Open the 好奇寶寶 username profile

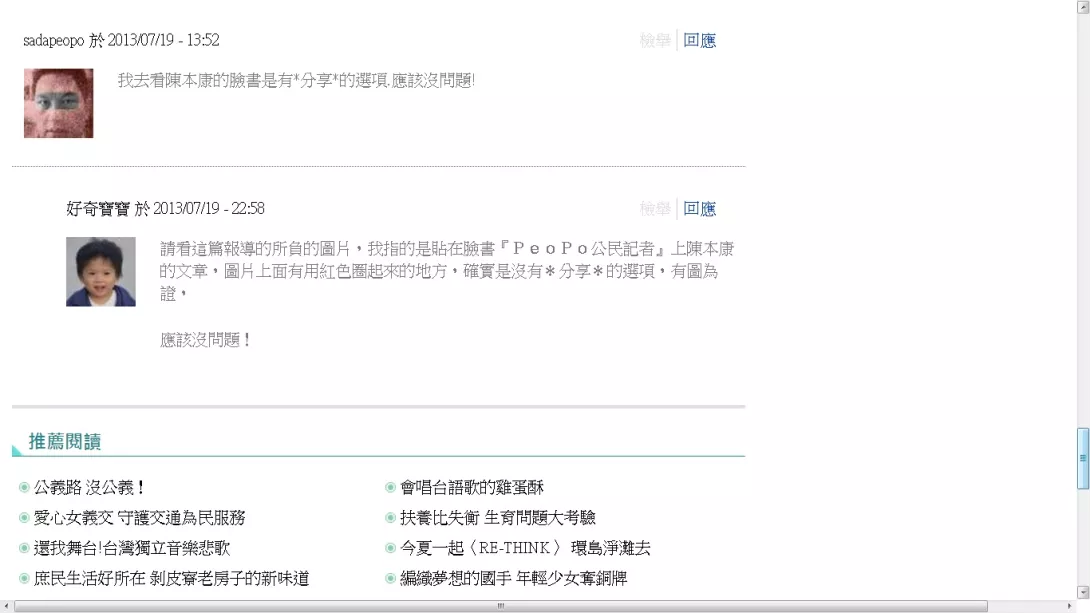[98, 209]
